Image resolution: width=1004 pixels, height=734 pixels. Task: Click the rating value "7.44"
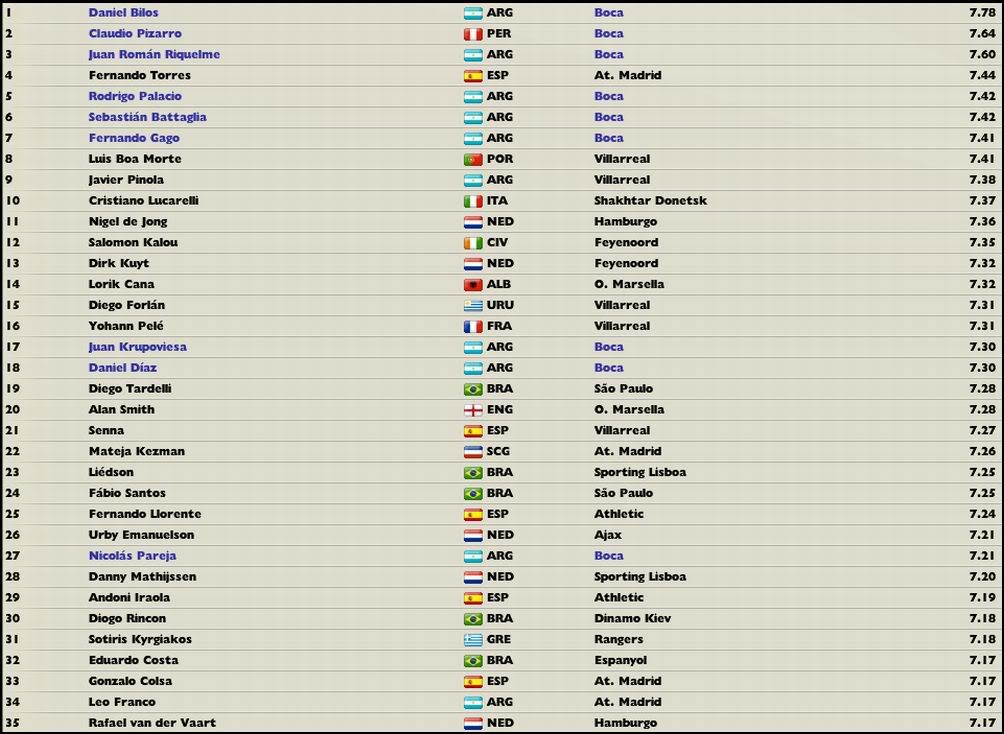[982, 76]
